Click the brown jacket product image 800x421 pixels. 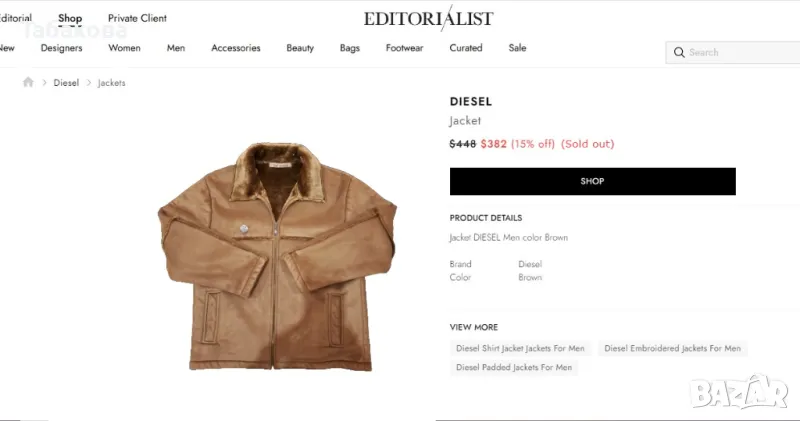[277, 256]
